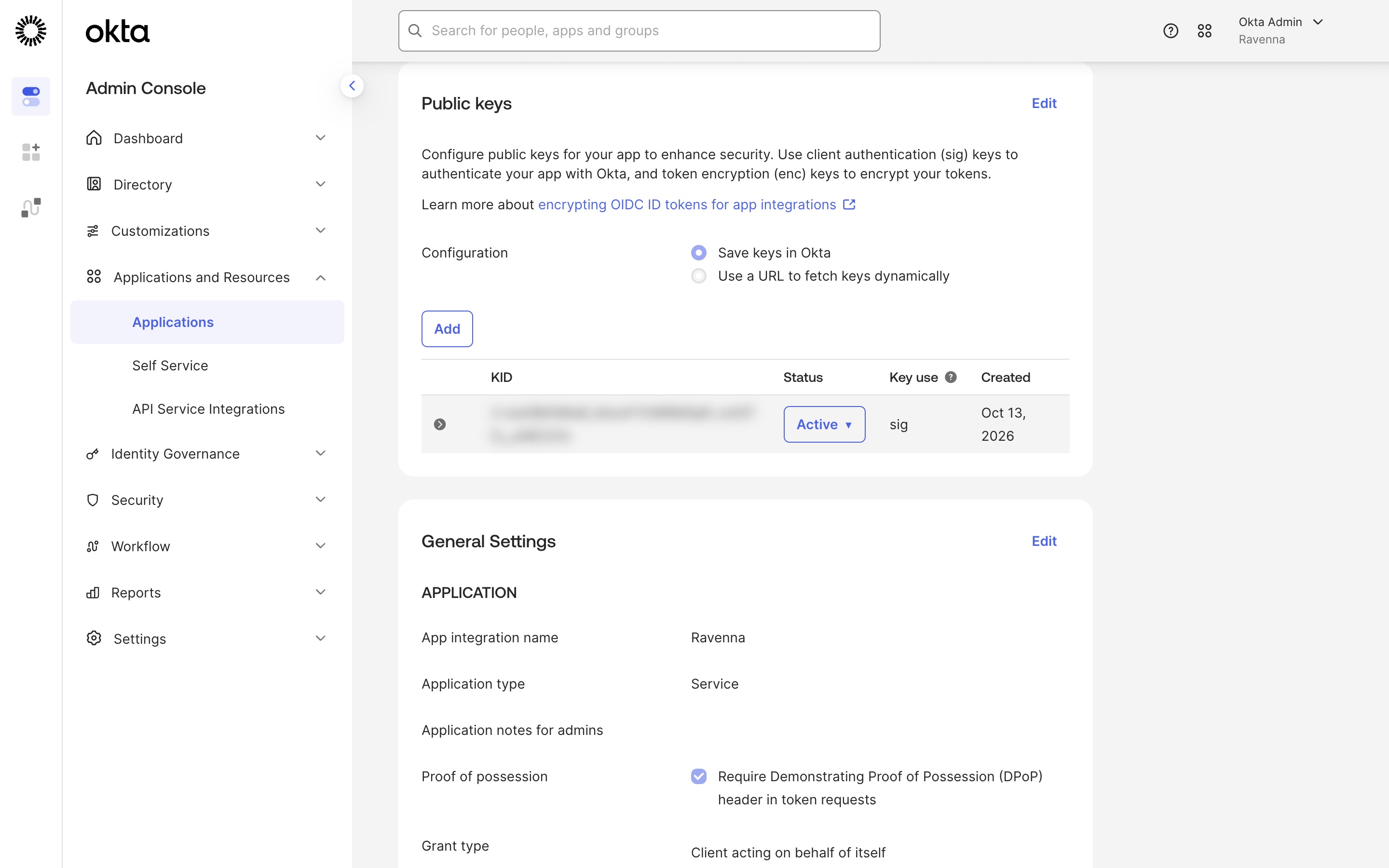Open the Okta Admin account dropdown
1389x868 pixels.
1280,30
